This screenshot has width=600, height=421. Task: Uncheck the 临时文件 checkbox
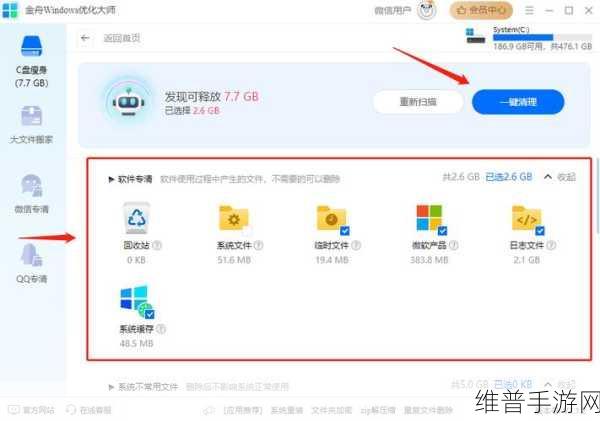coord(345,231)
